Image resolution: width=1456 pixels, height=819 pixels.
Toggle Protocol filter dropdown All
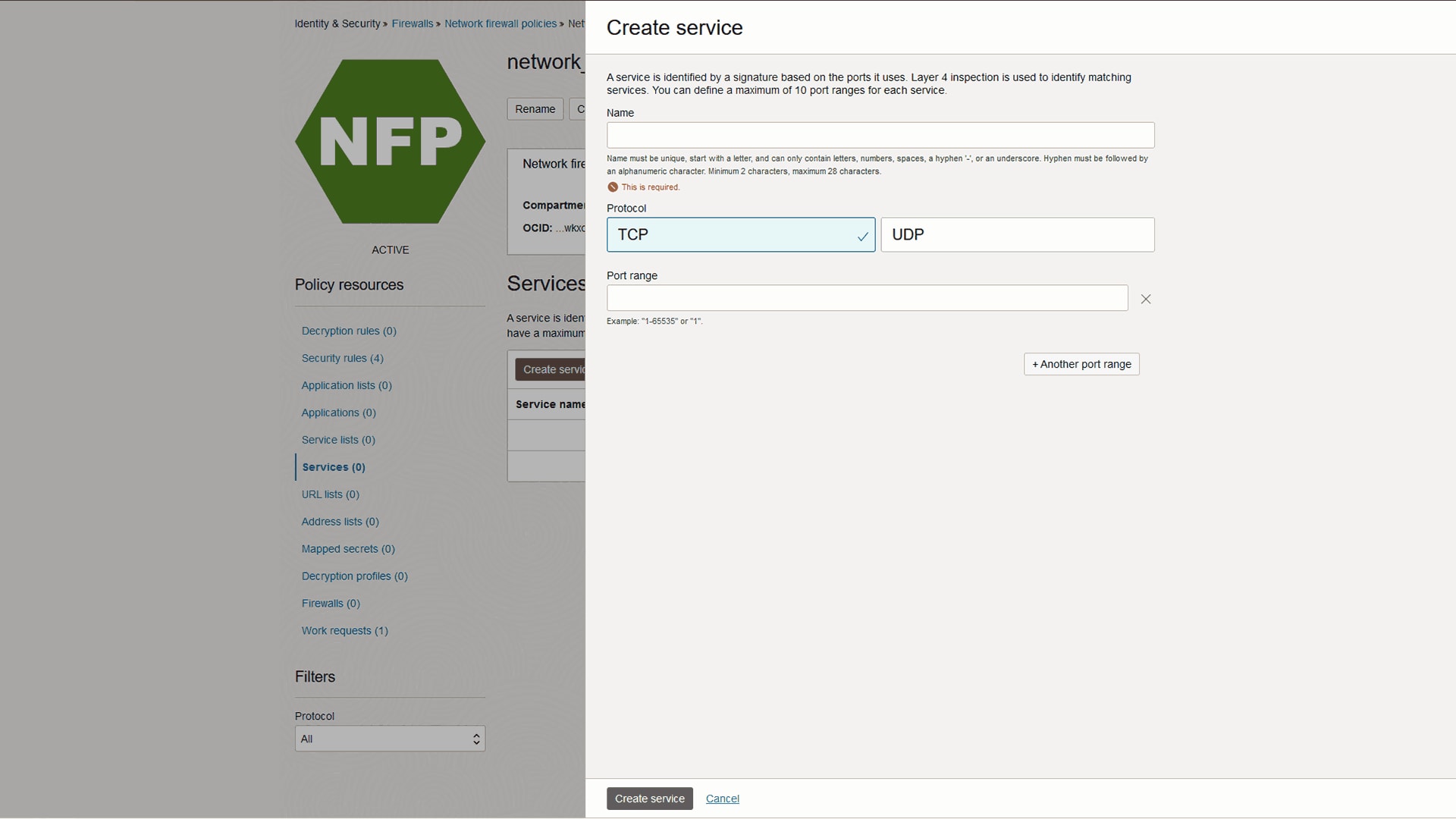coord(389,738)
